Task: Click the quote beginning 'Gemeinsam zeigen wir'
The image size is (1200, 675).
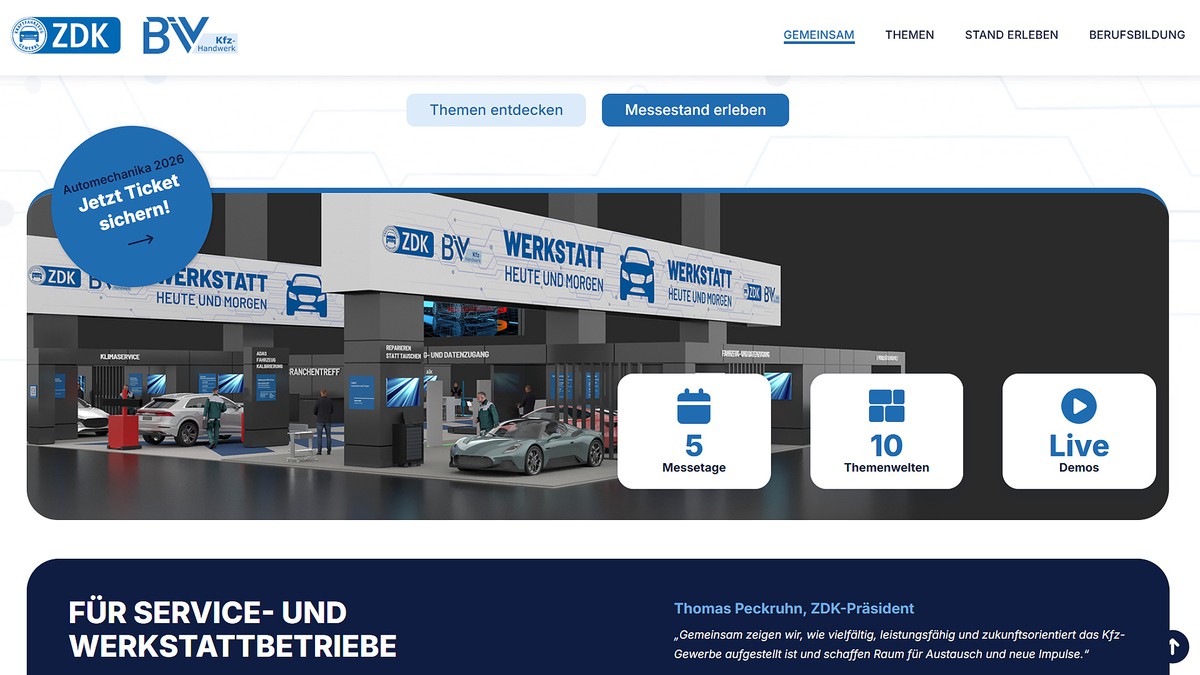Action: (x=899, y=645)
